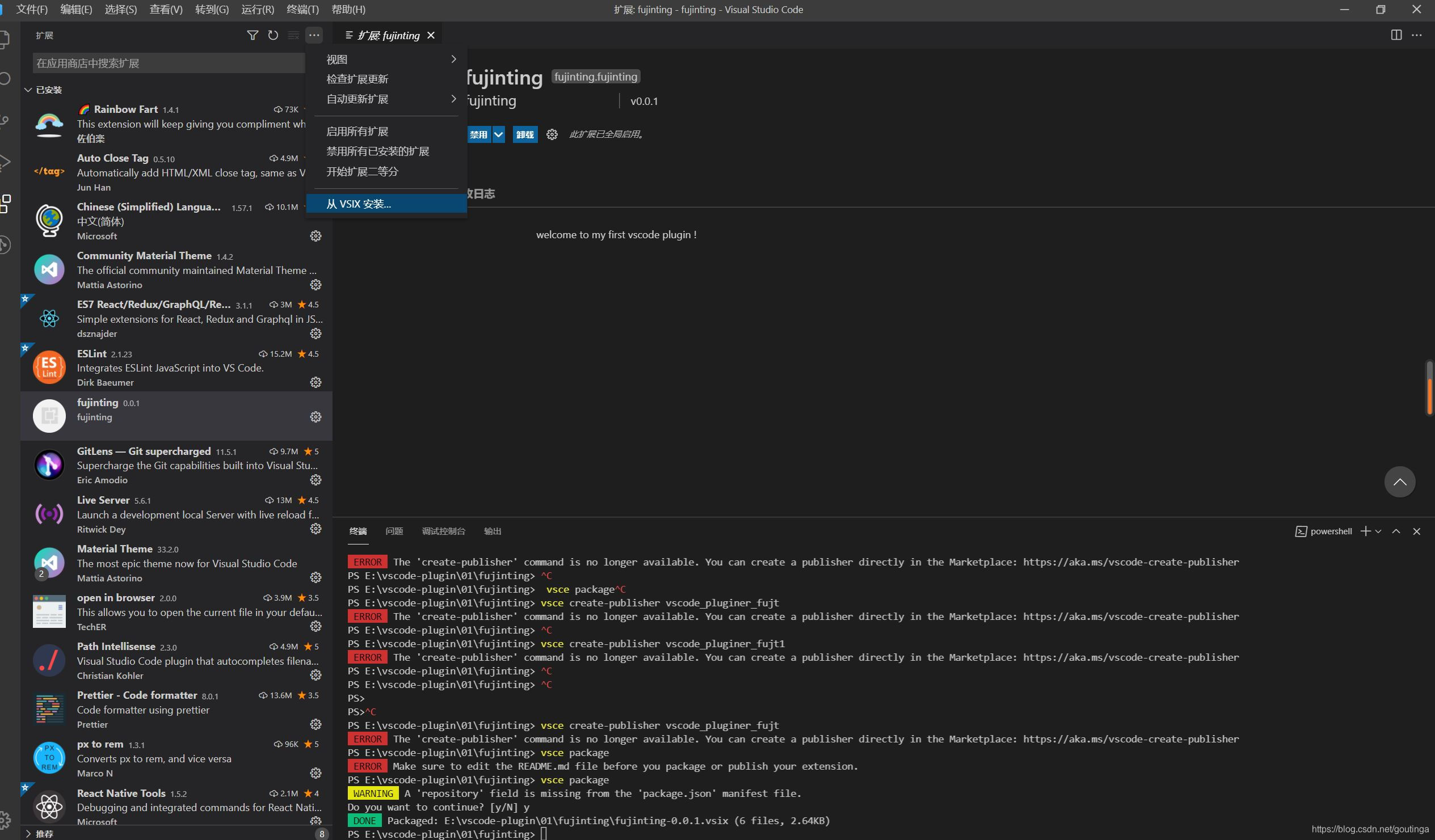Open the 终端(T) menu
The width and height of the screenshot is (1435, 840).
[302, 10]
